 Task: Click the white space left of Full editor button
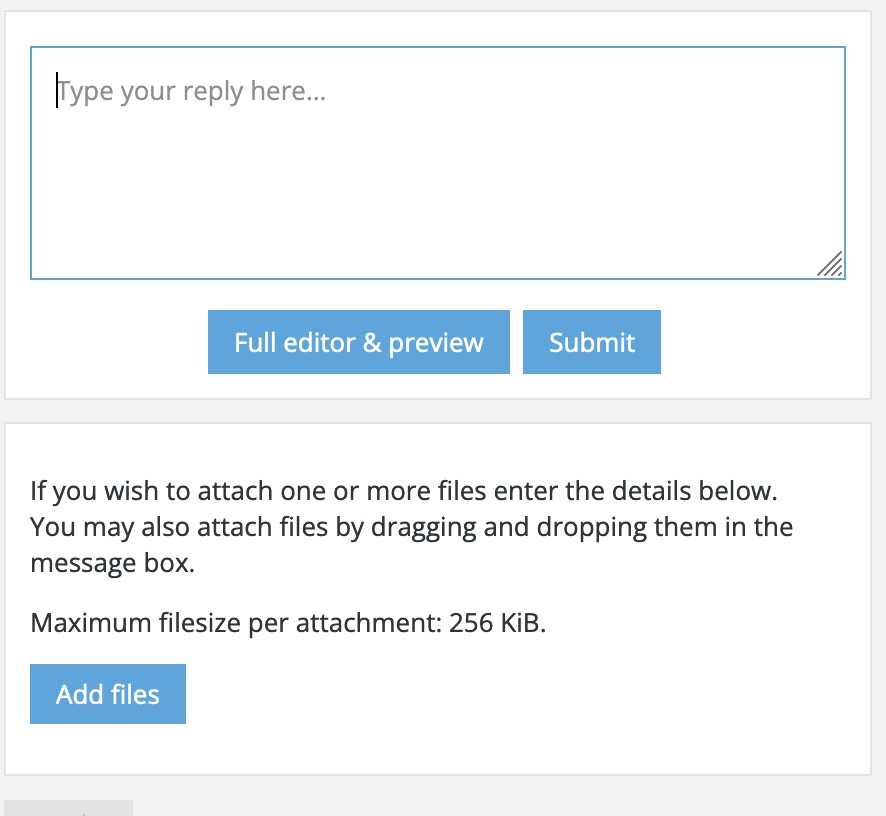(110, 342)
